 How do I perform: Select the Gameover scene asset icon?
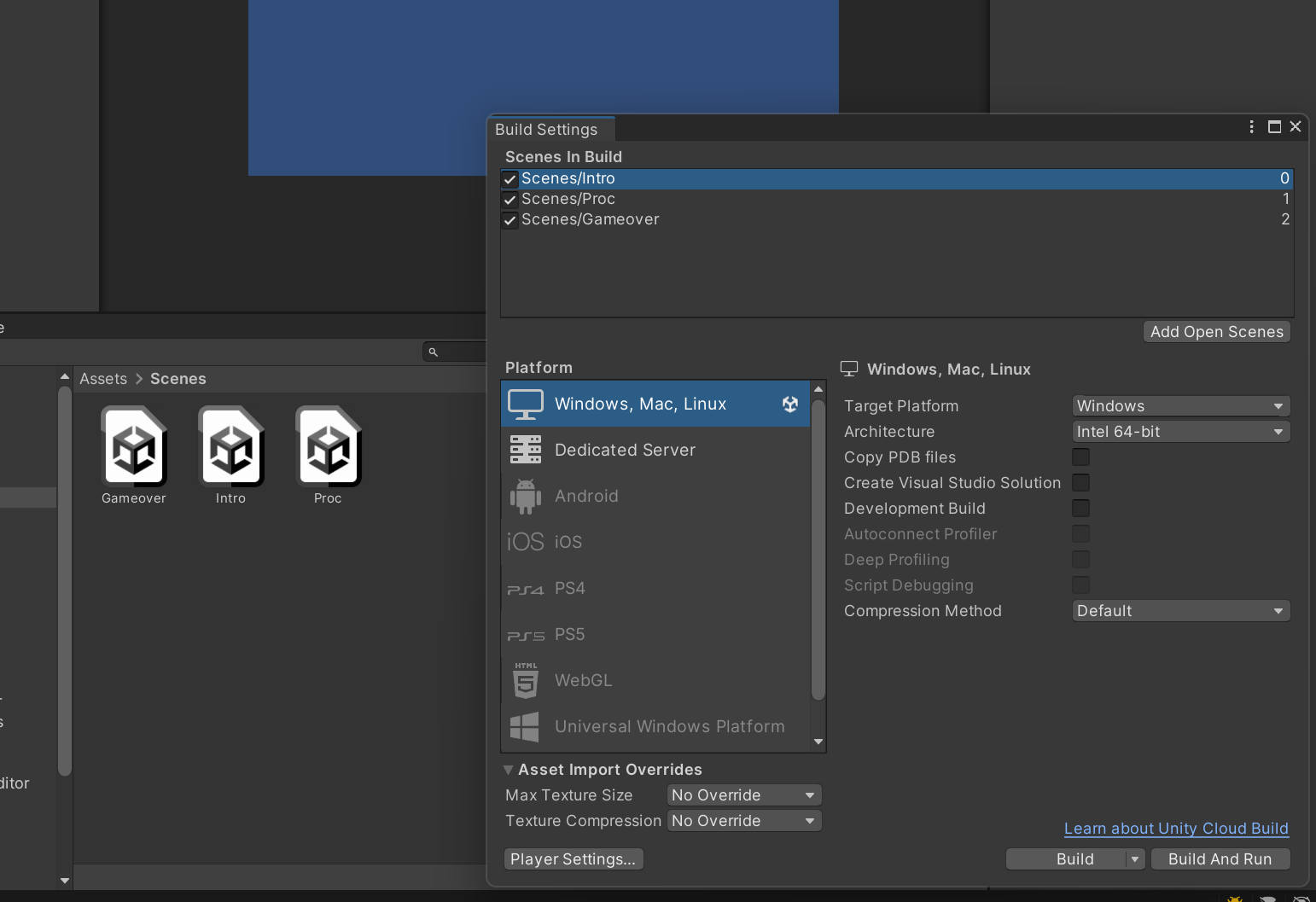pos(134,446)
